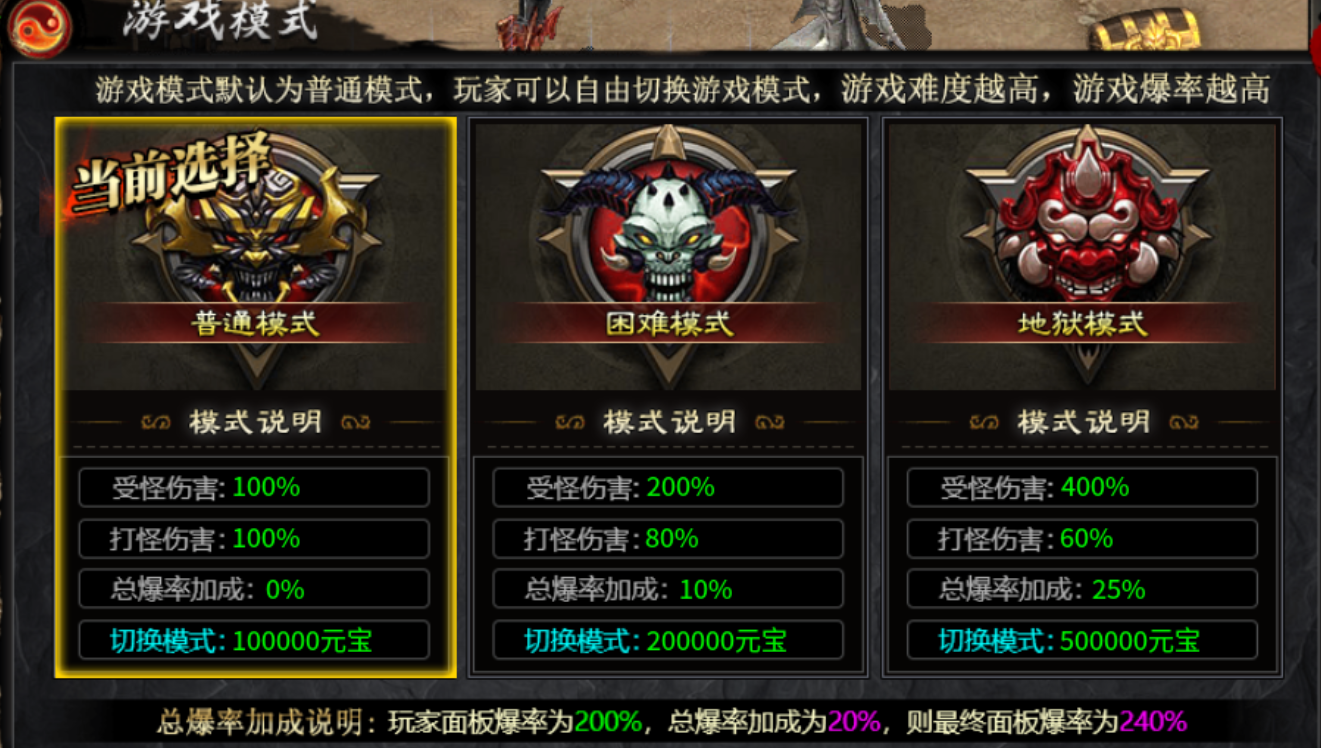Image resolution: width=1321 pixels, height=748 pixels.
Task: Click the 总爆率加成 0% row
Action: tap(255, 589)
